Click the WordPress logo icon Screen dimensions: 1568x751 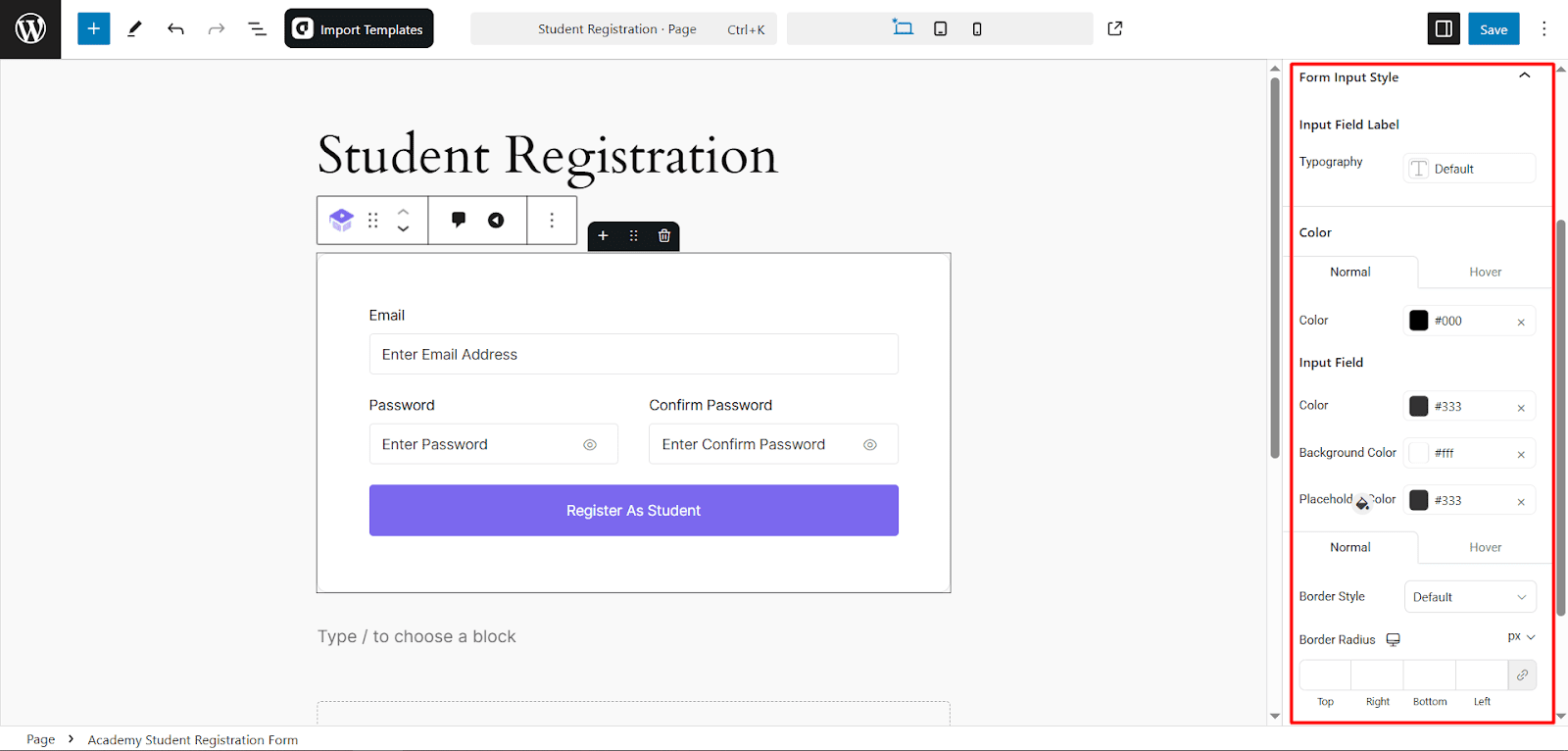click(x=30, y=29)
